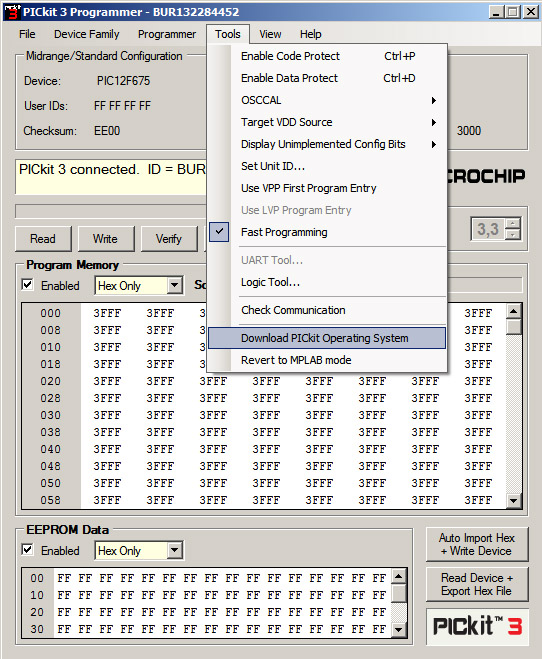The image size is (542, 659).
Task: Click the Write button
Action: (x=105, y=239)
